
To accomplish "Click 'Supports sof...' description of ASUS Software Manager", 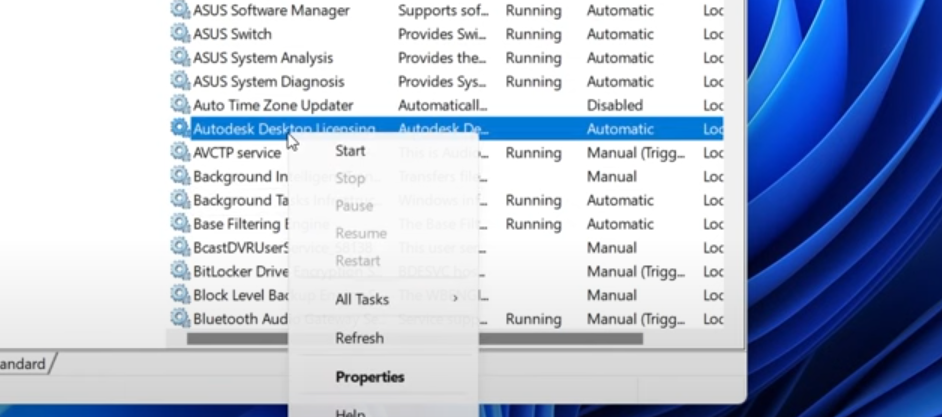I will pos(442,11).
